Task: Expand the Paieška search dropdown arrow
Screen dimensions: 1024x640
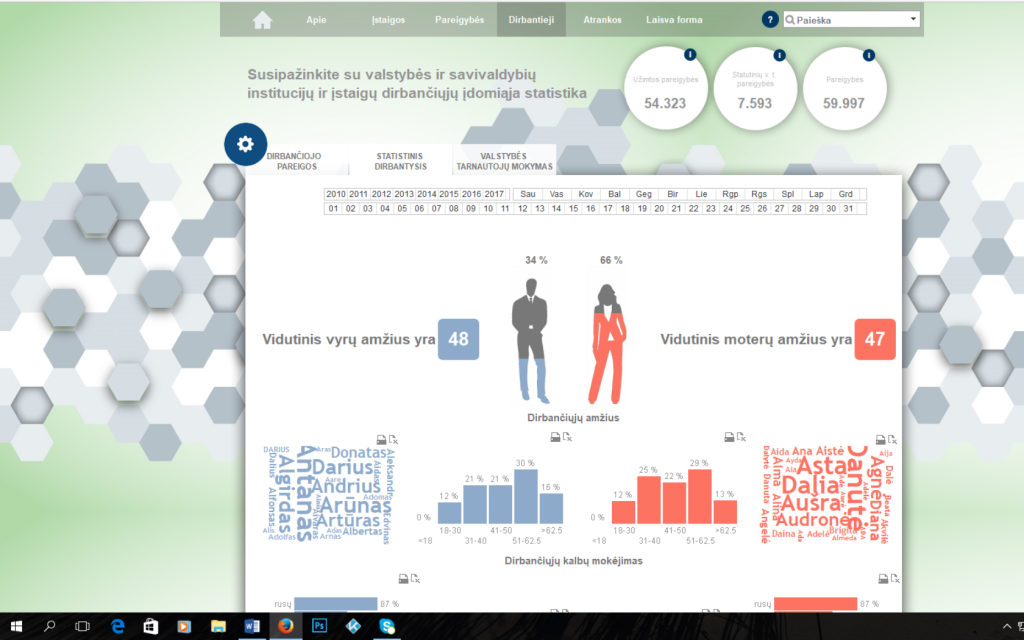Action: point(913,20)
